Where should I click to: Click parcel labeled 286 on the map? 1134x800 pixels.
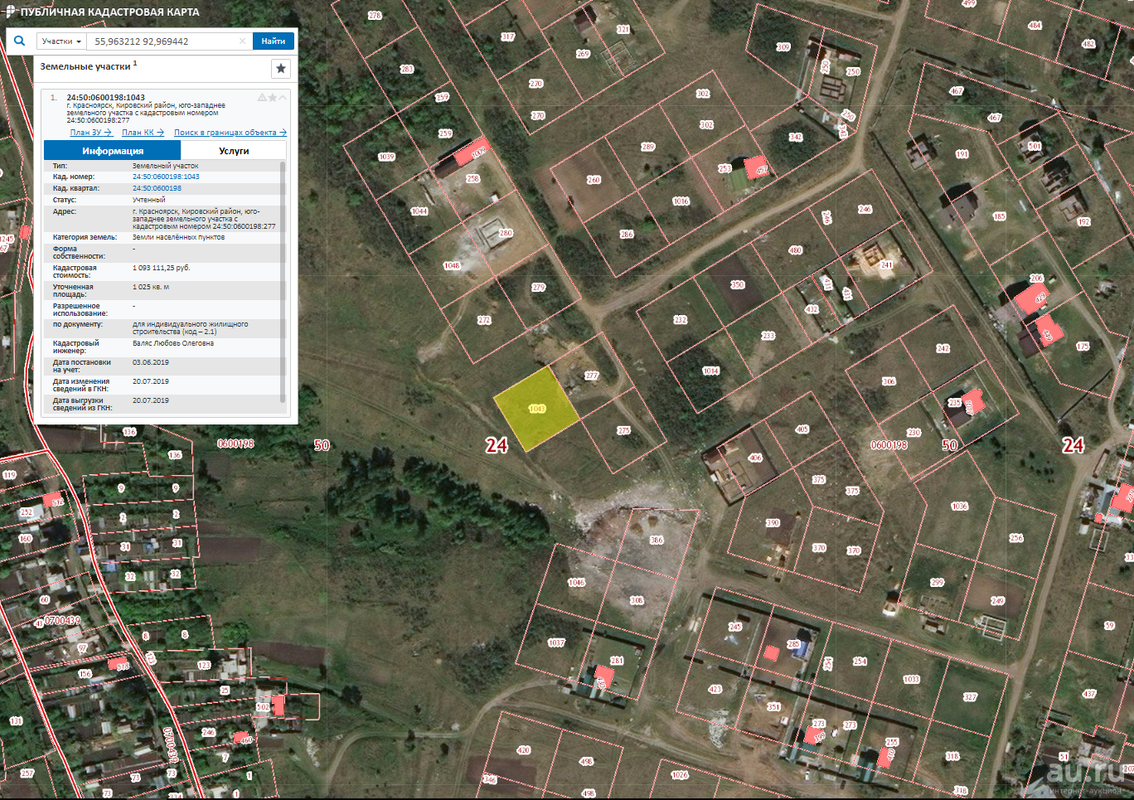pos(626,234)
